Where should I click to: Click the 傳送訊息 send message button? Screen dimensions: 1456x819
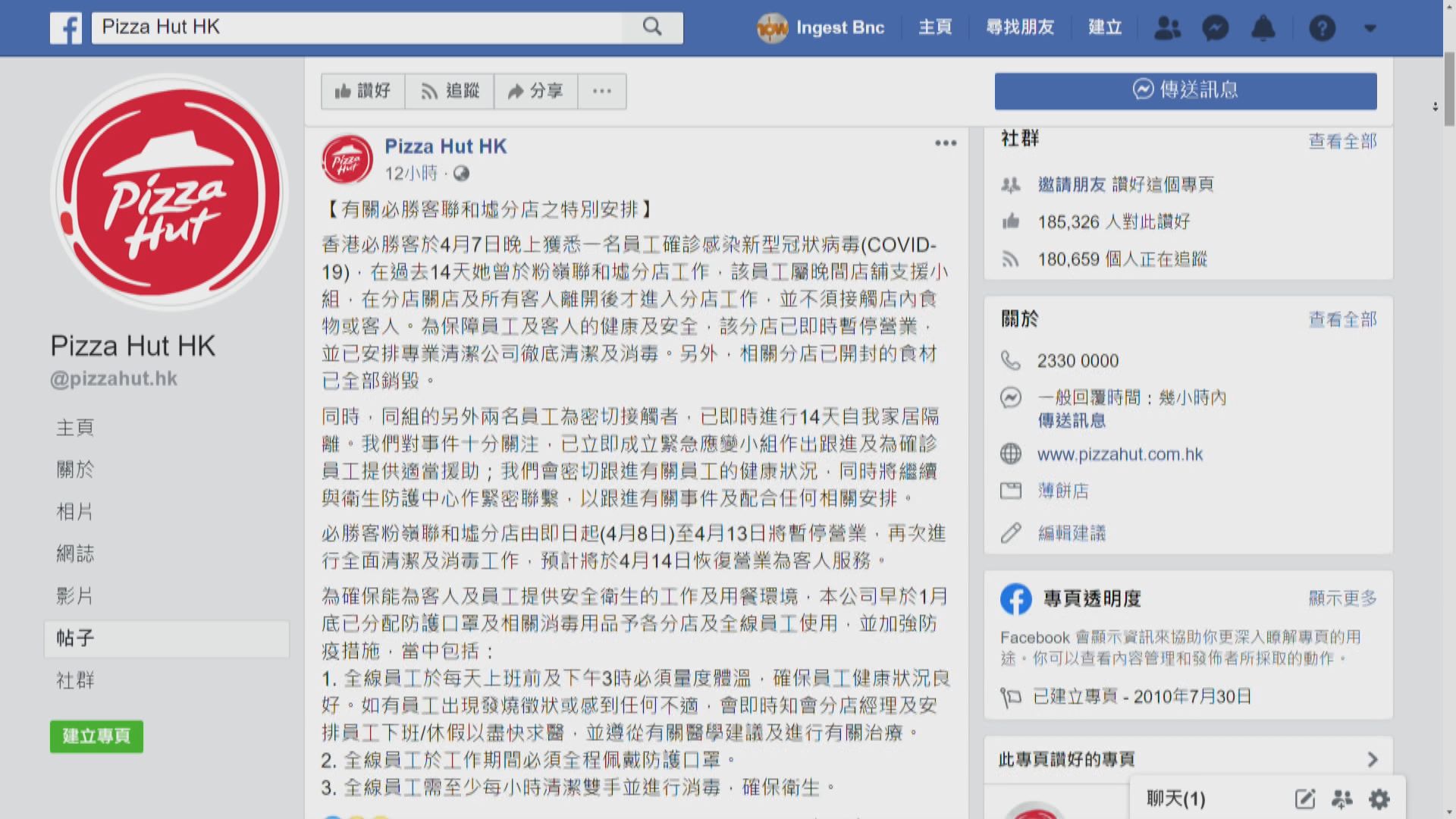1185,90
